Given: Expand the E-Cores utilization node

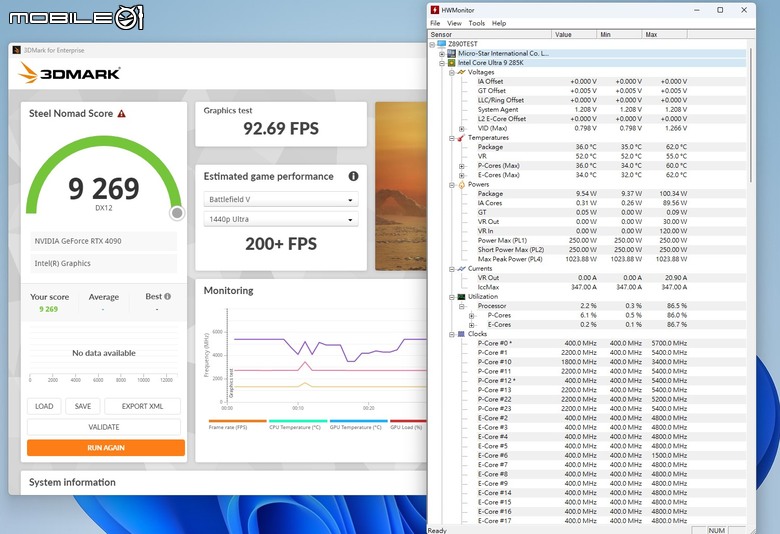Looking at the screenshot, I should tap(471, 325).
